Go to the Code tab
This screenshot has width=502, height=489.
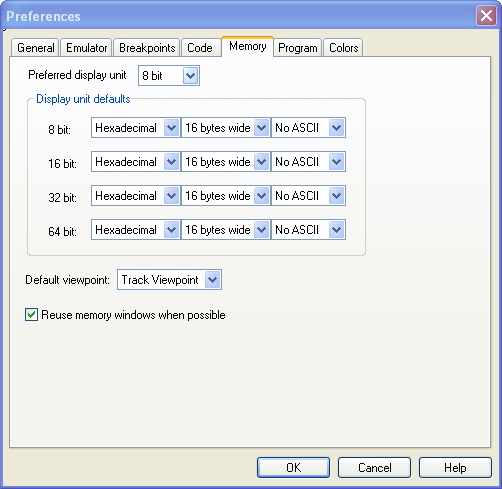click(x=200, y=48)
